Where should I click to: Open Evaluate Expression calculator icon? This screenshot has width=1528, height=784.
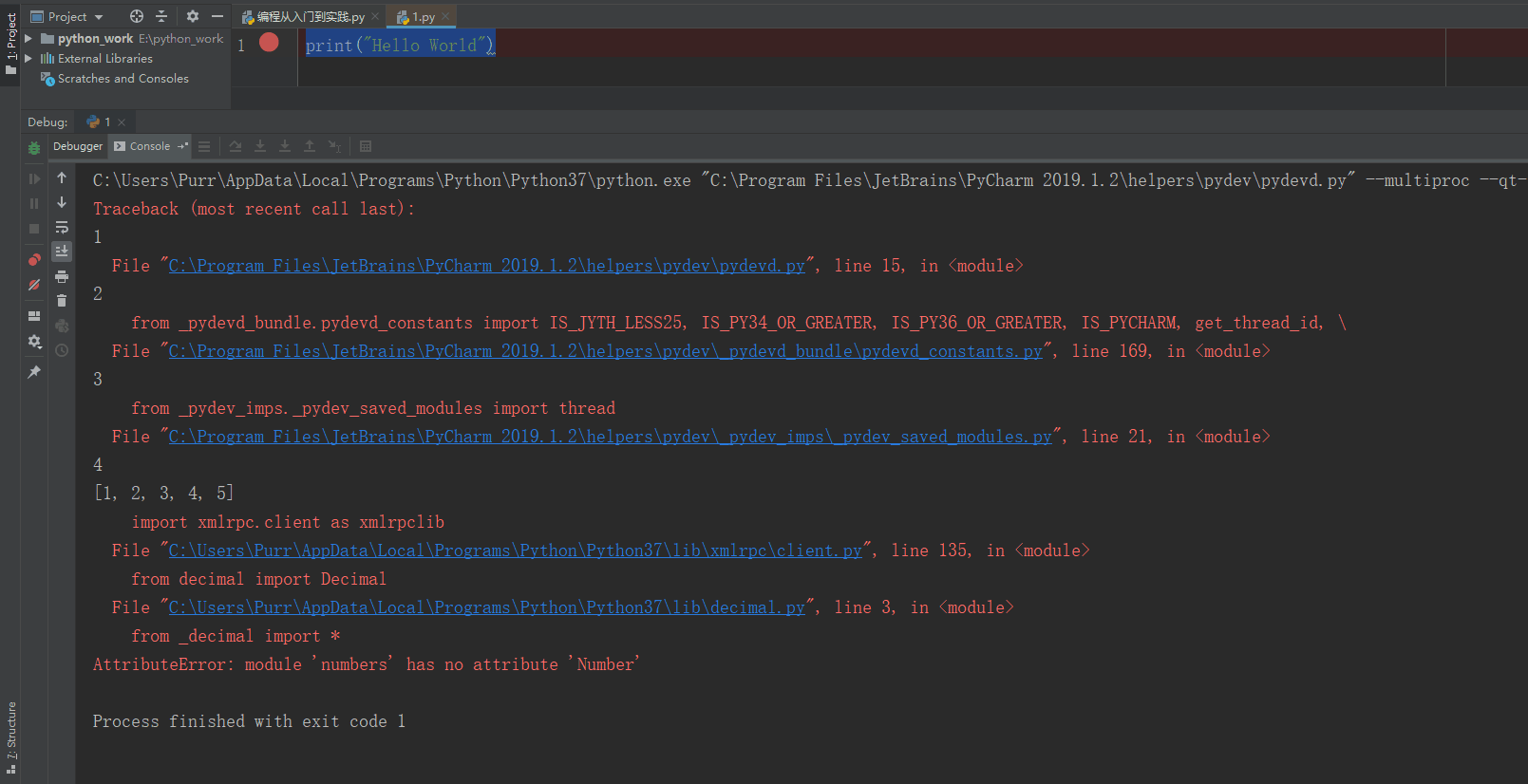366,146
